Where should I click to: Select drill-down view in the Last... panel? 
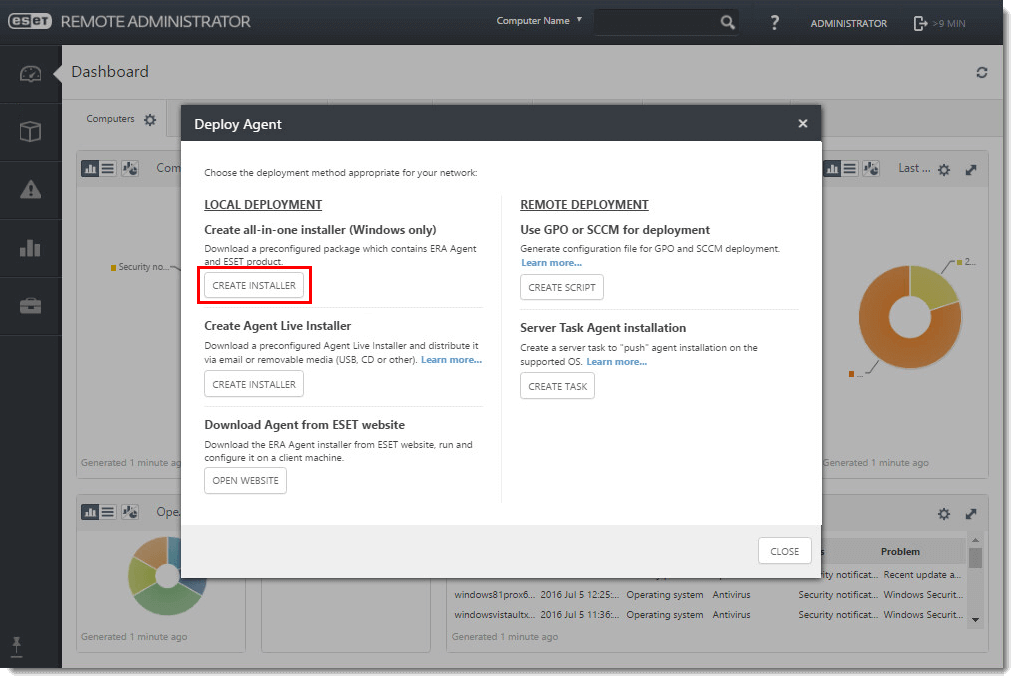[x=871, y=169]
